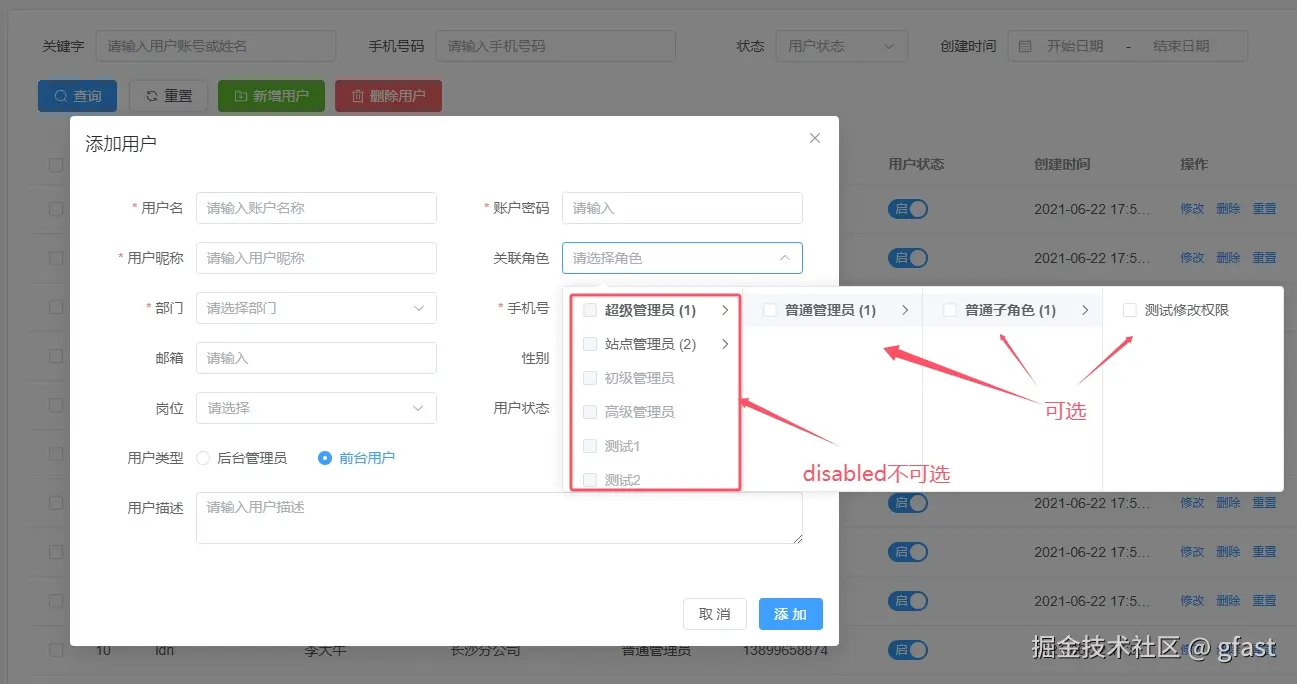Select the 后台管理员 radio option
Screen dimensions: 1297x684
click(x=203, y=458)
